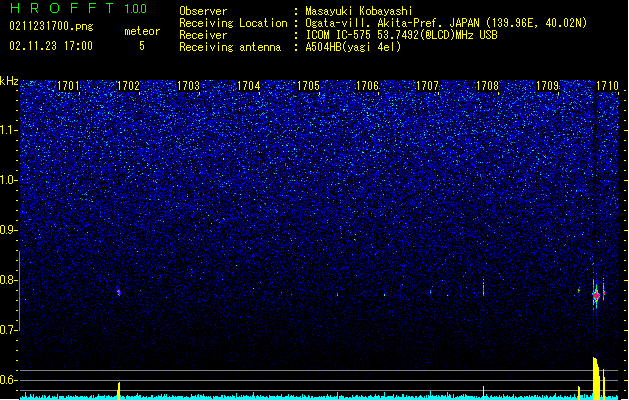This screenshot has width=629, height=400.
Task: Click the 1708 time marker
Action: (x=487, y=86)
